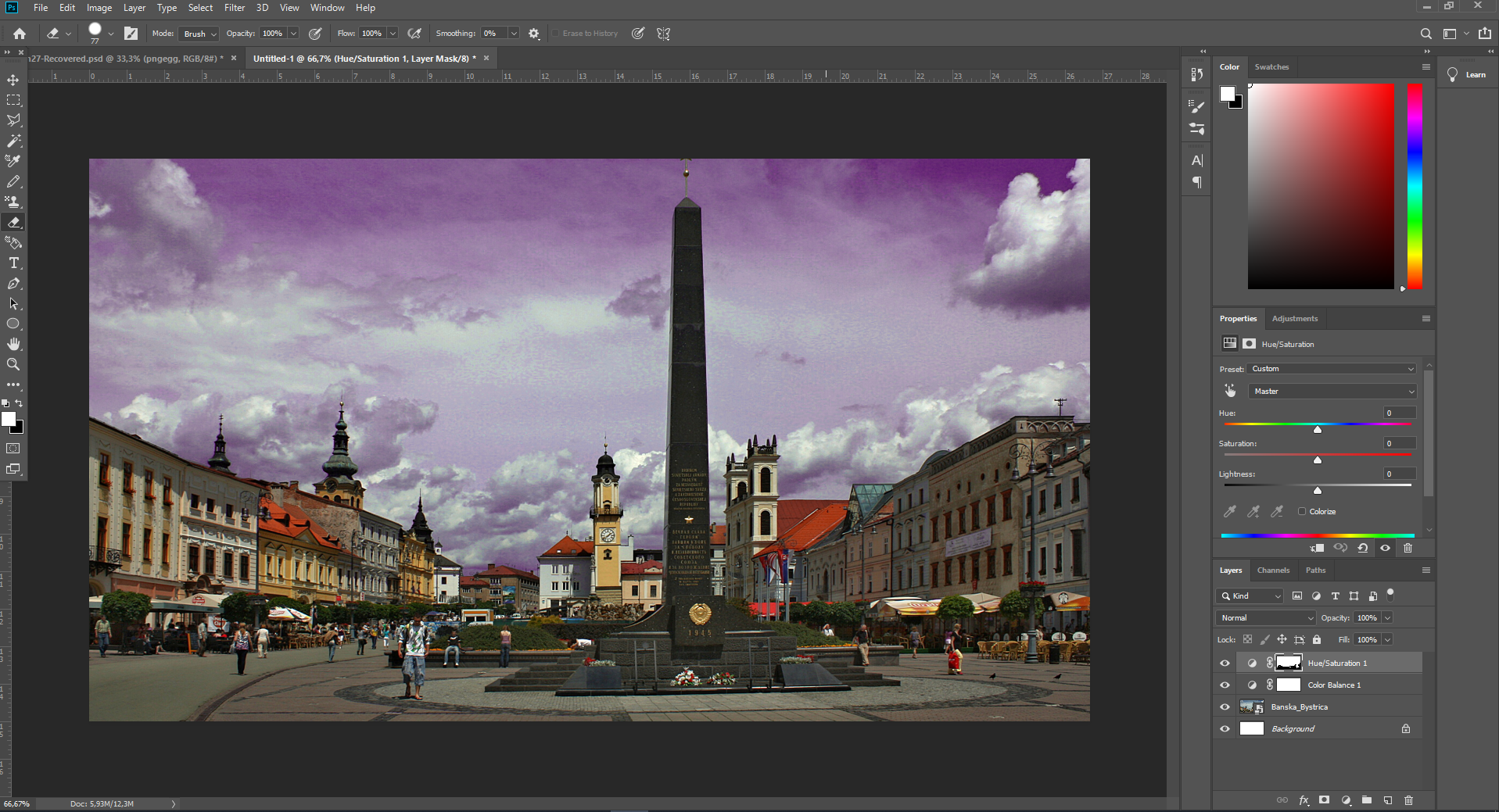The image size is (1499, 812).
Task: Select the Brush tool in toolbar
Action: point(13,181)
